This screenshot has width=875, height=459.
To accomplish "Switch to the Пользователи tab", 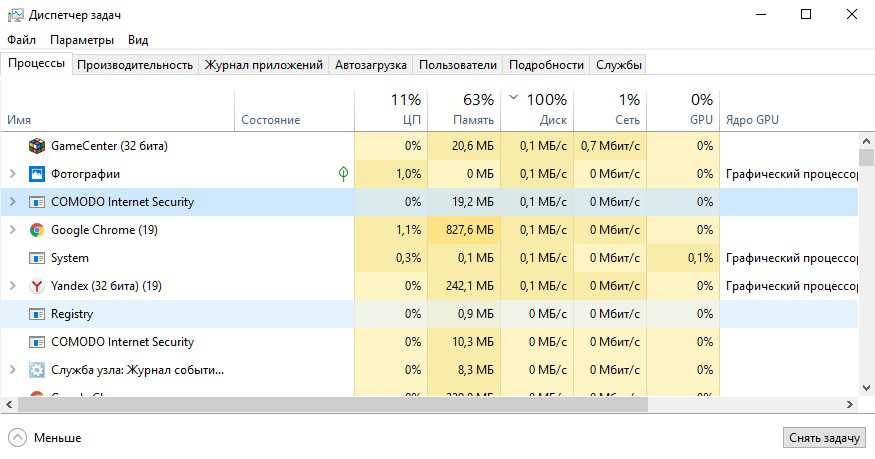I will [x=458, y=65].
